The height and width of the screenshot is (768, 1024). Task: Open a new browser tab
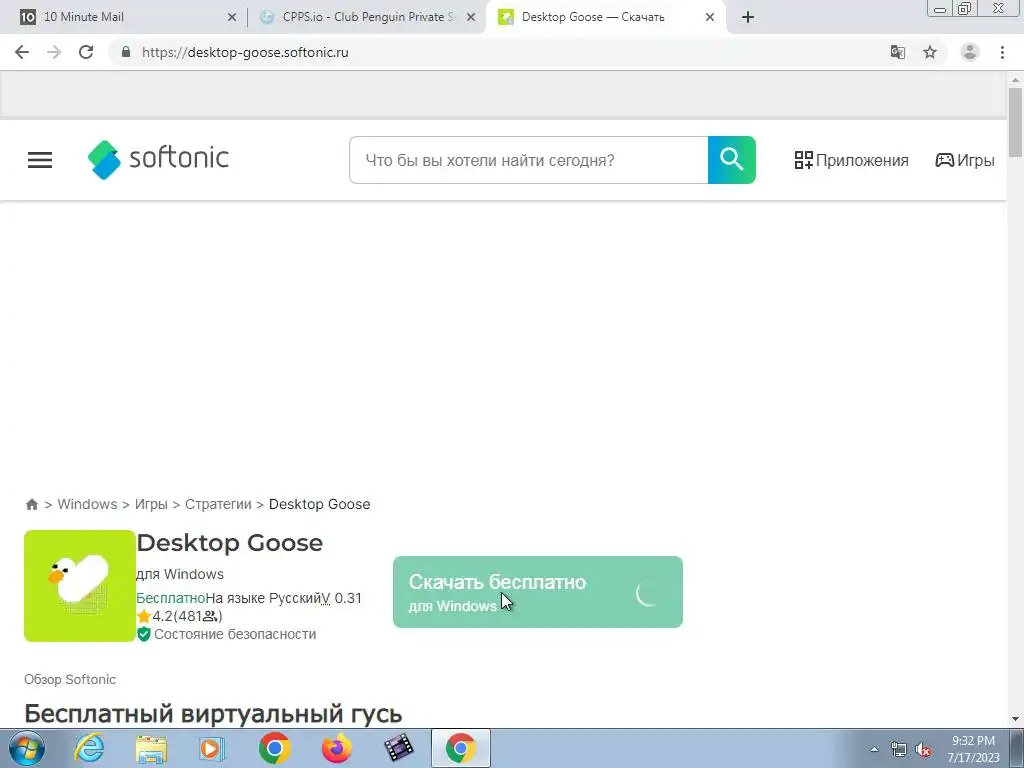748,17
